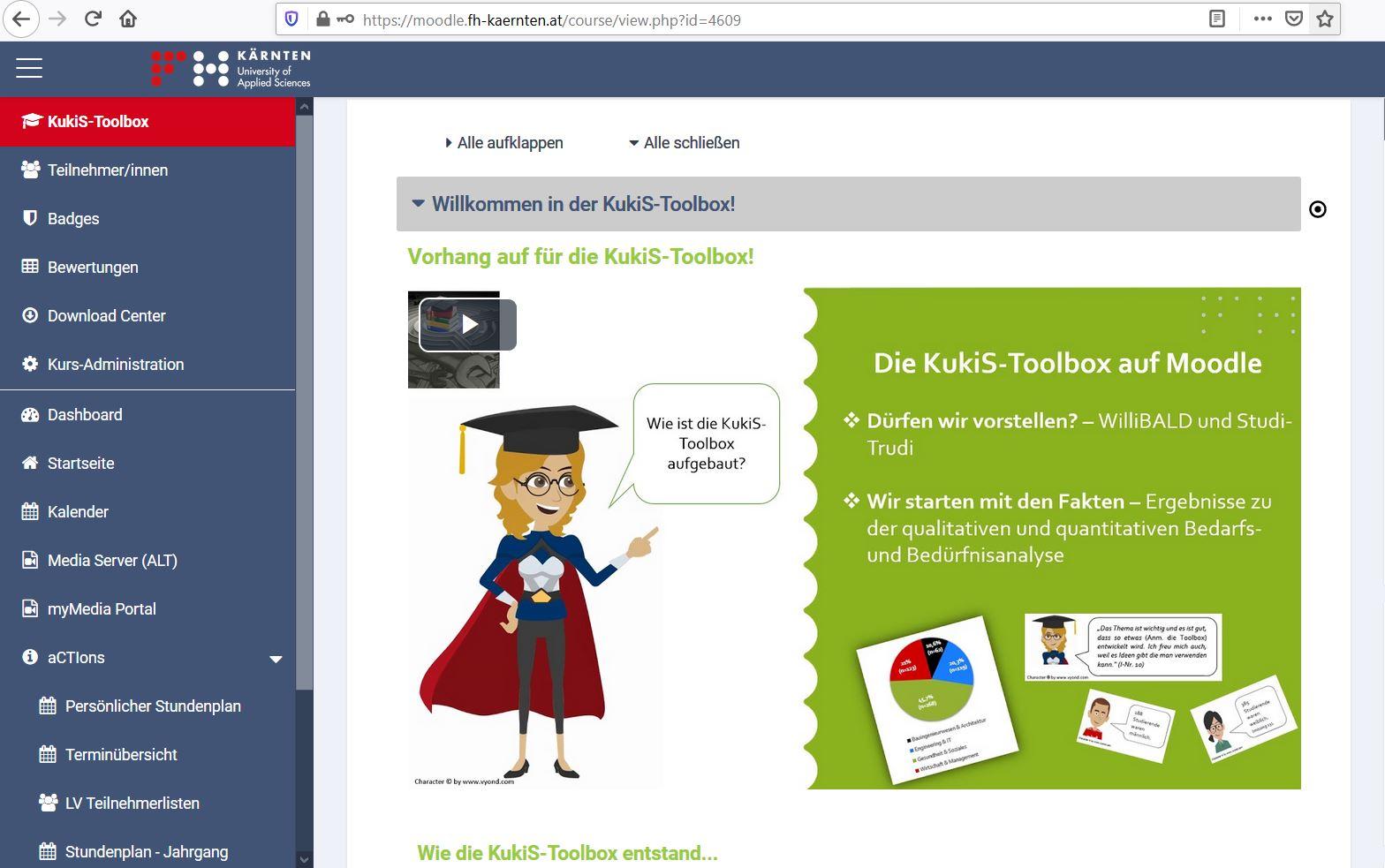Screen dimensions: 1385x868
Task: Select Download Center in sidebar
Action: pyautogui.click(x=106, y=316)
